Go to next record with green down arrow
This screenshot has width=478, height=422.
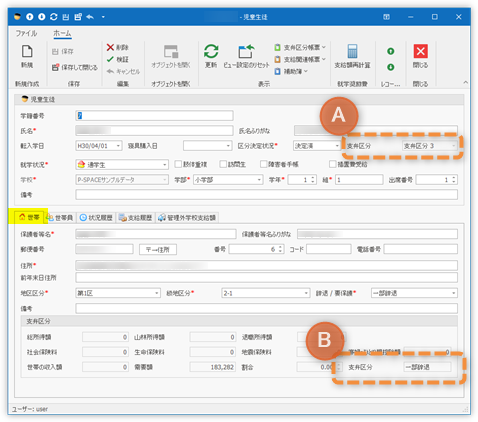[x=391, y=67]
